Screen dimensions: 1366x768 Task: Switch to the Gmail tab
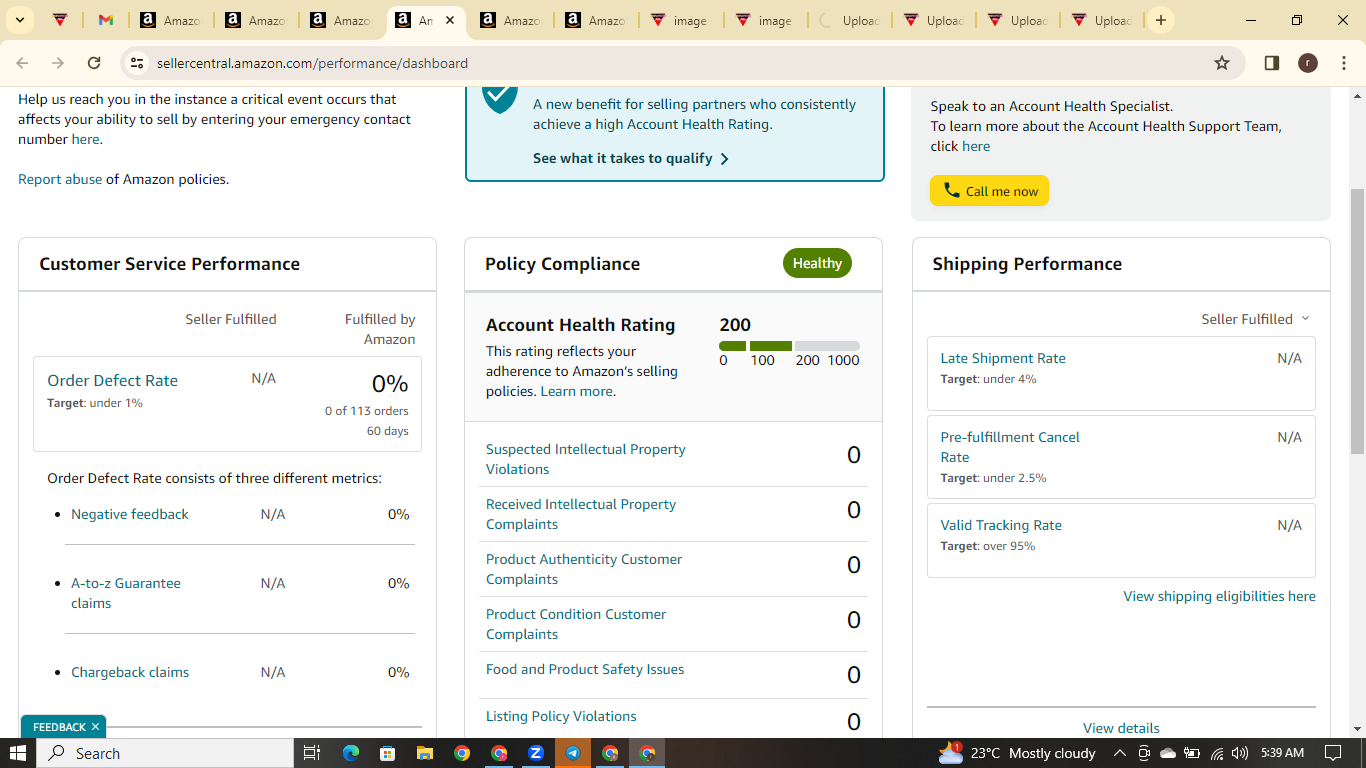click(x=106, y=20)
